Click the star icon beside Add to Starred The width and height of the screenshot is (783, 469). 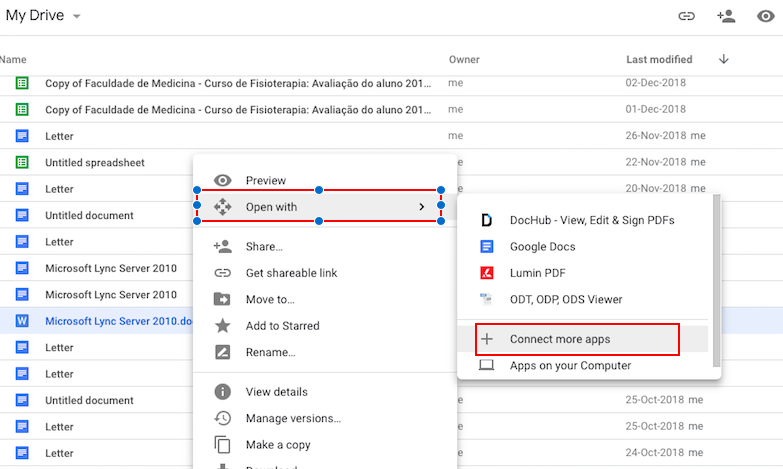click(222, 326)
